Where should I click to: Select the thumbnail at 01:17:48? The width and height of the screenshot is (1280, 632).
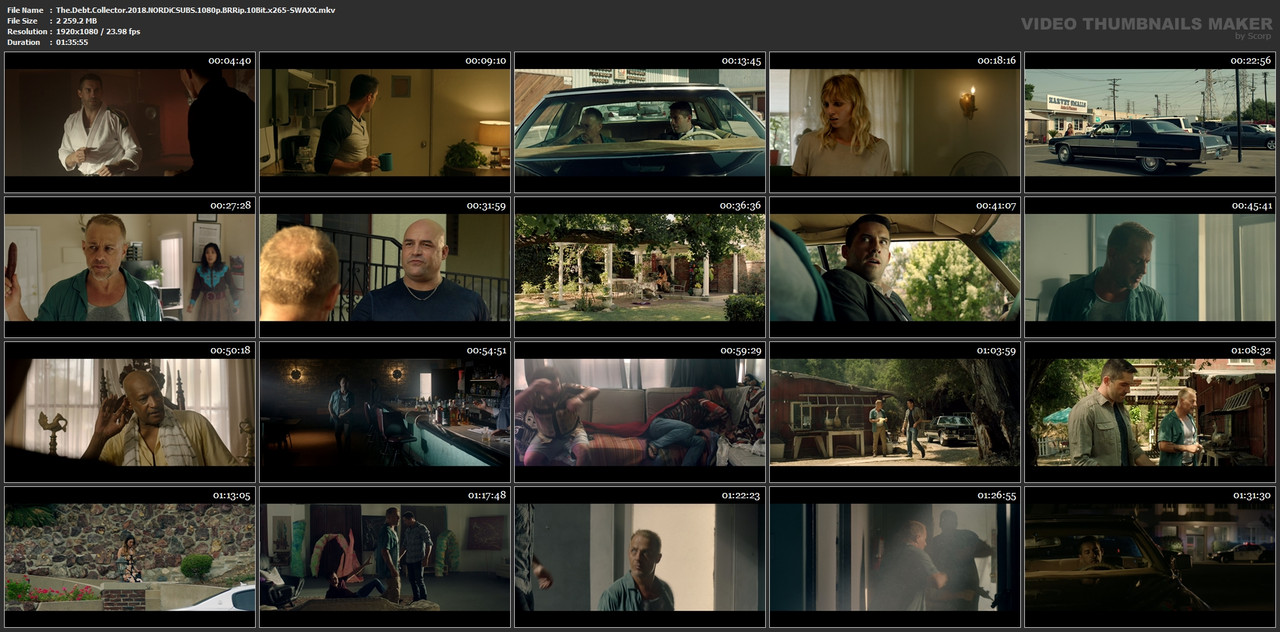(385, 557)
